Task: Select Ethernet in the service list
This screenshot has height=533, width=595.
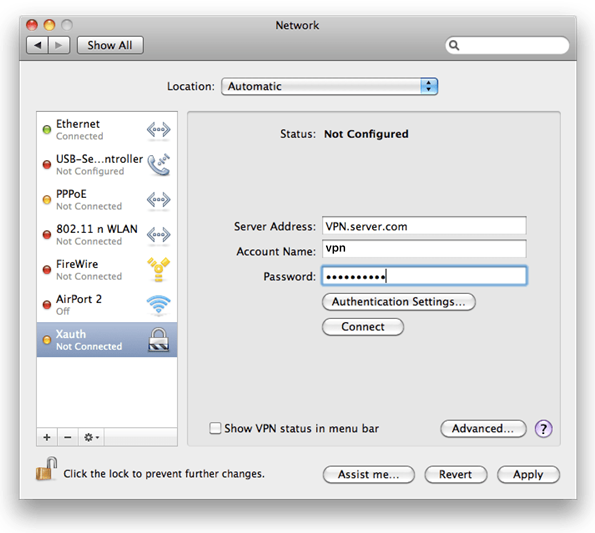Action: [107, 129]
